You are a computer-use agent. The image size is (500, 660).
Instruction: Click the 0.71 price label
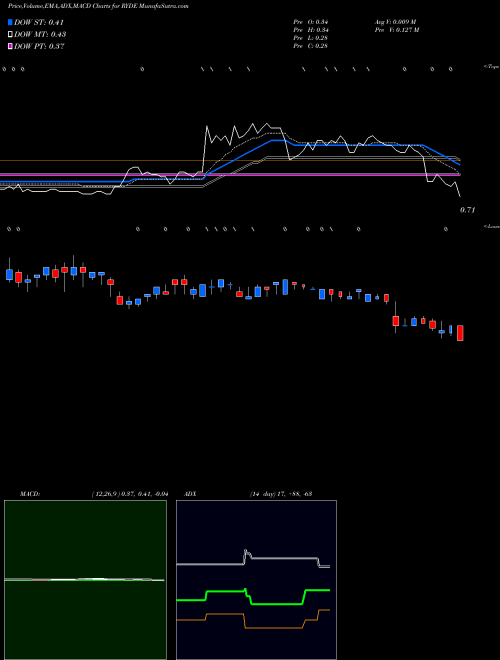click(467, 210)
